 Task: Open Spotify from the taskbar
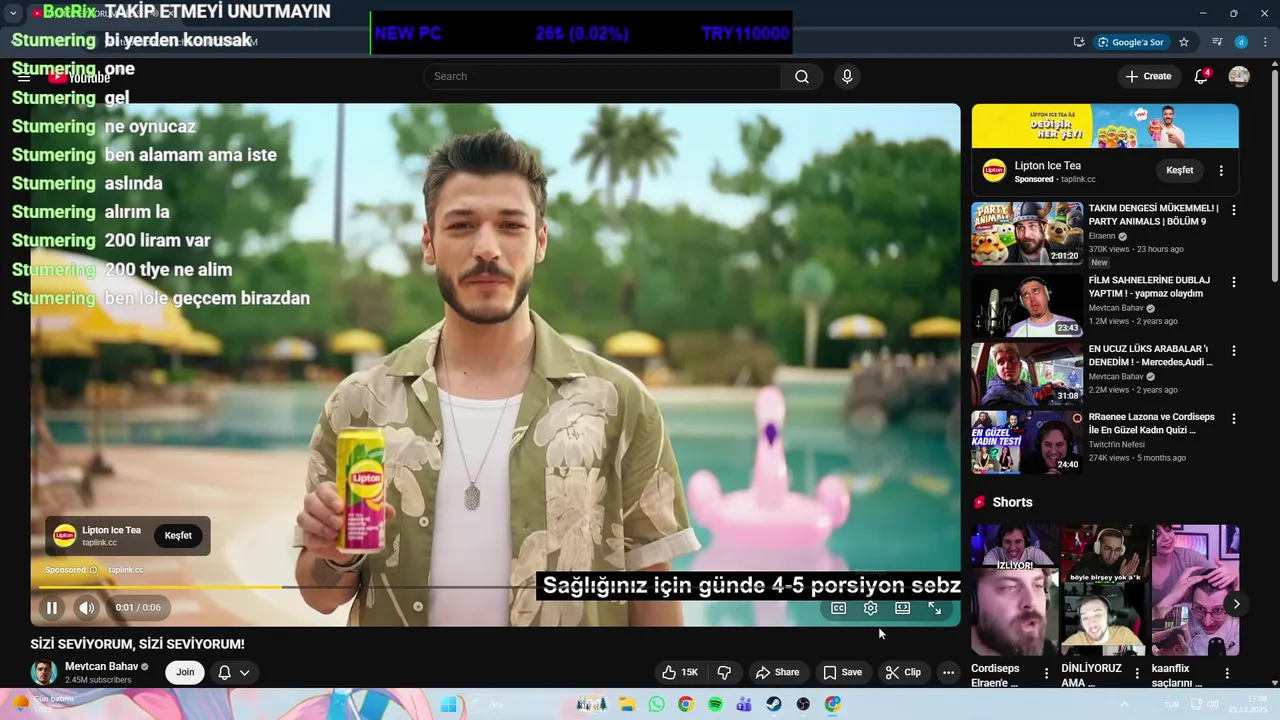pyautogui.click(x=715, y=704)
